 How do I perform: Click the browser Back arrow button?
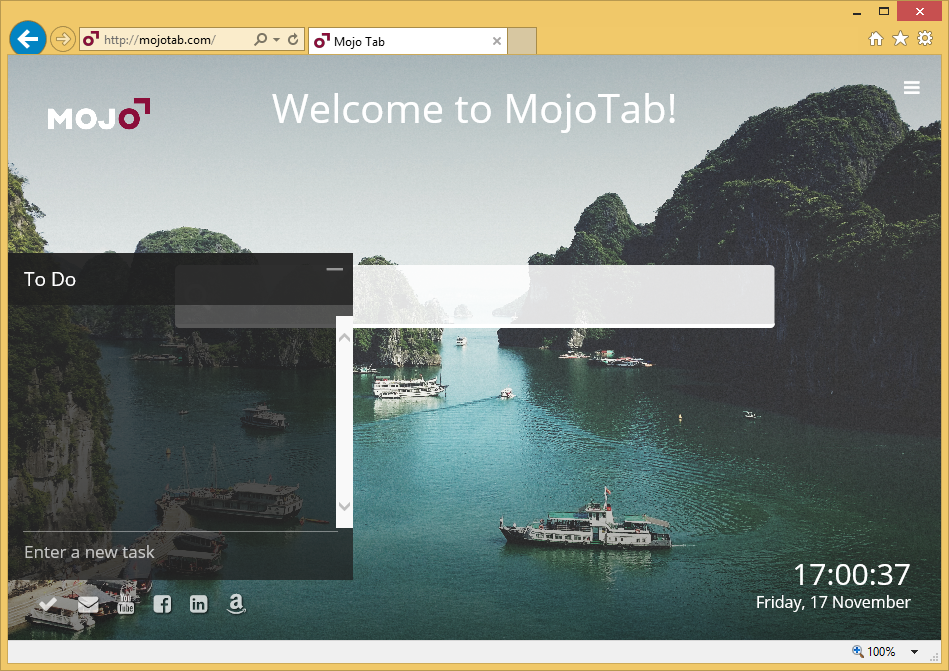coord(28,39)
